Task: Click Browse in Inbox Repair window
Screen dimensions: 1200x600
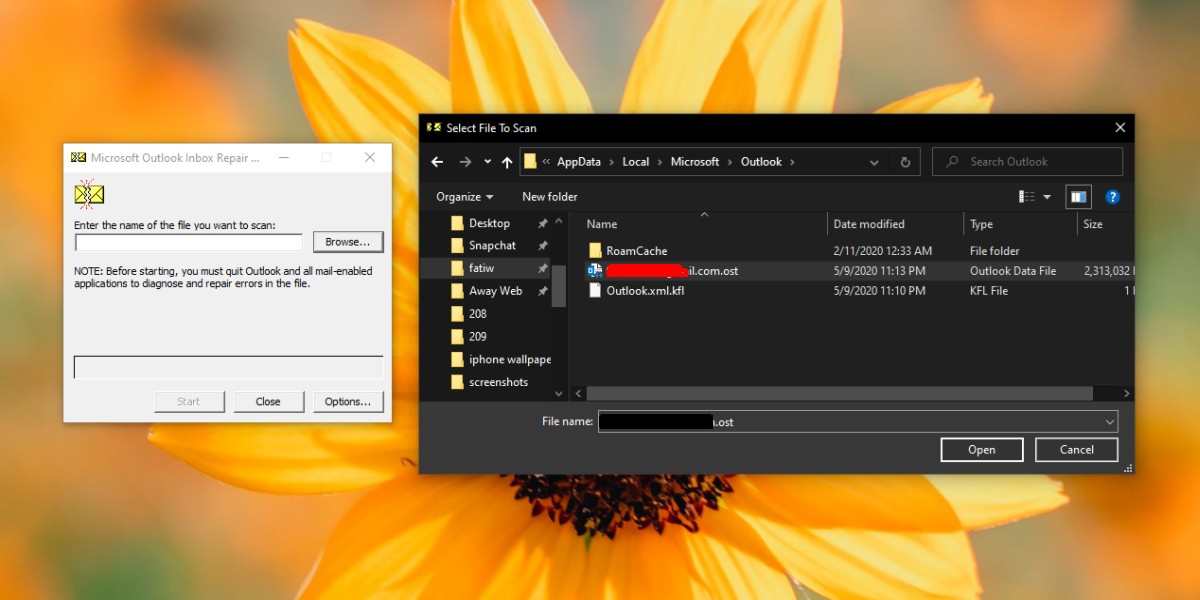Action: [x=348, y=242]
